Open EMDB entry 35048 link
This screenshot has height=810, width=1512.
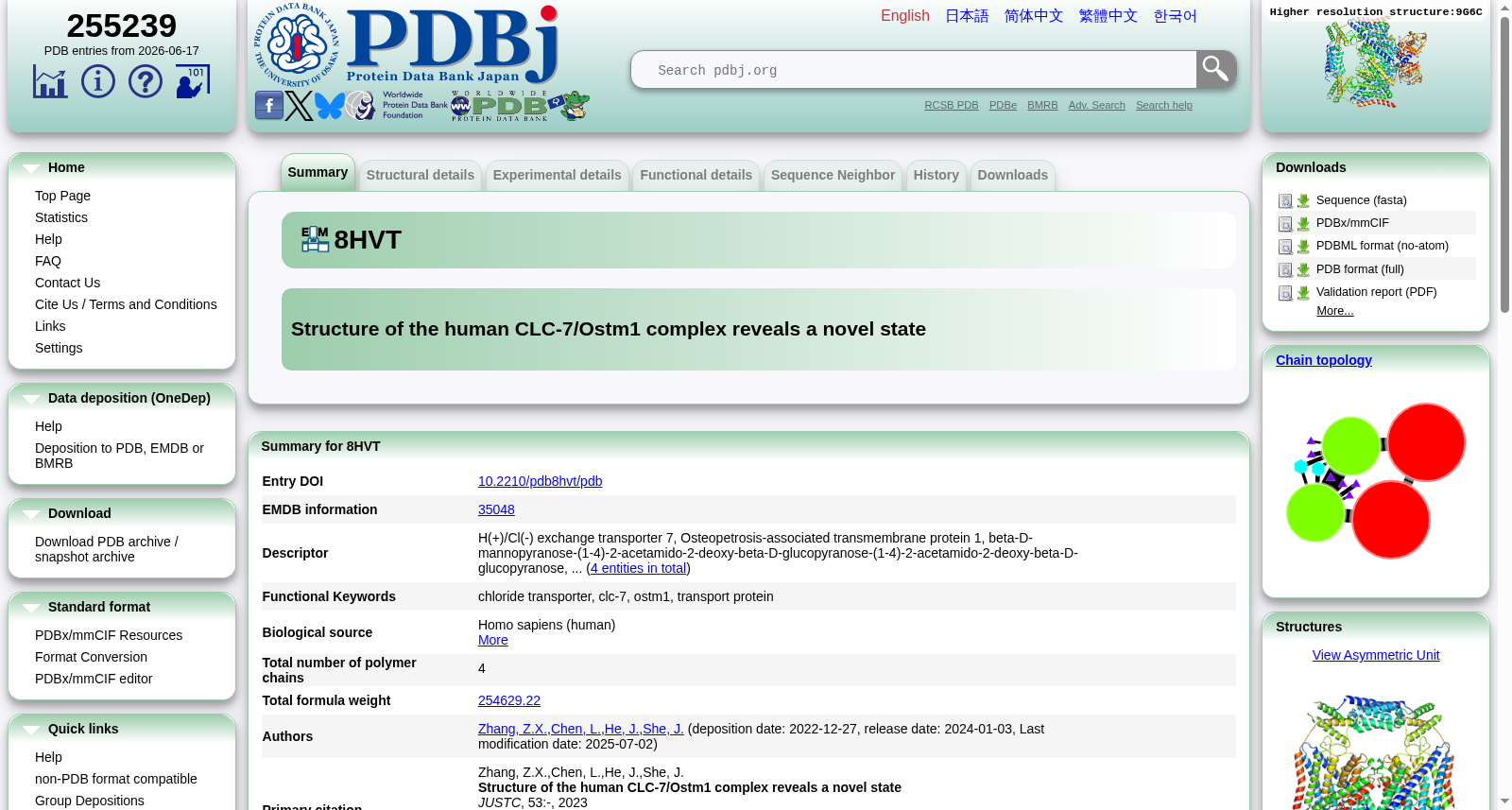tap(496, 509)
